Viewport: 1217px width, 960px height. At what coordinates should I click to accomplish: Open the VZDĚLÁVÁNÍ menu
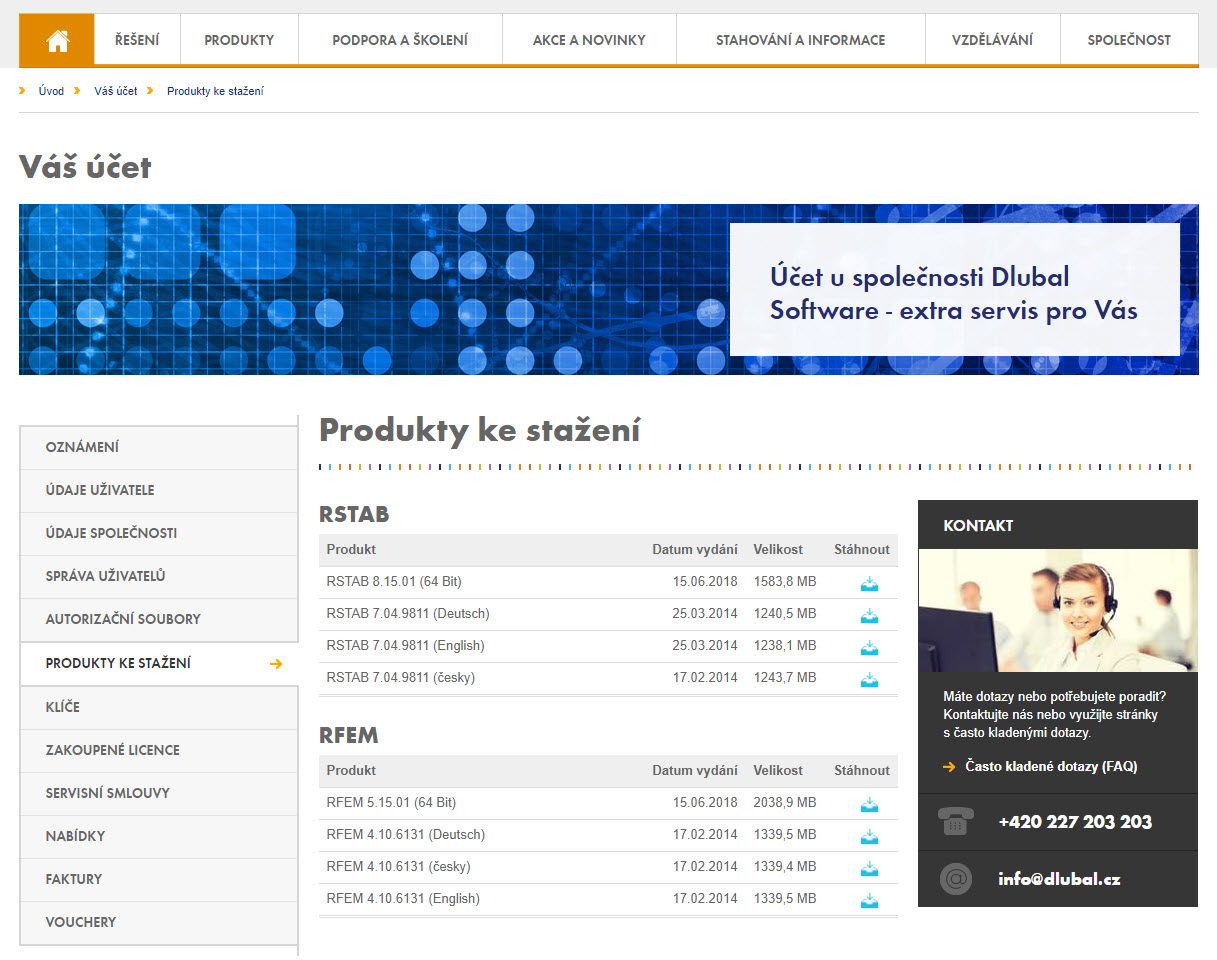[993, 40]
